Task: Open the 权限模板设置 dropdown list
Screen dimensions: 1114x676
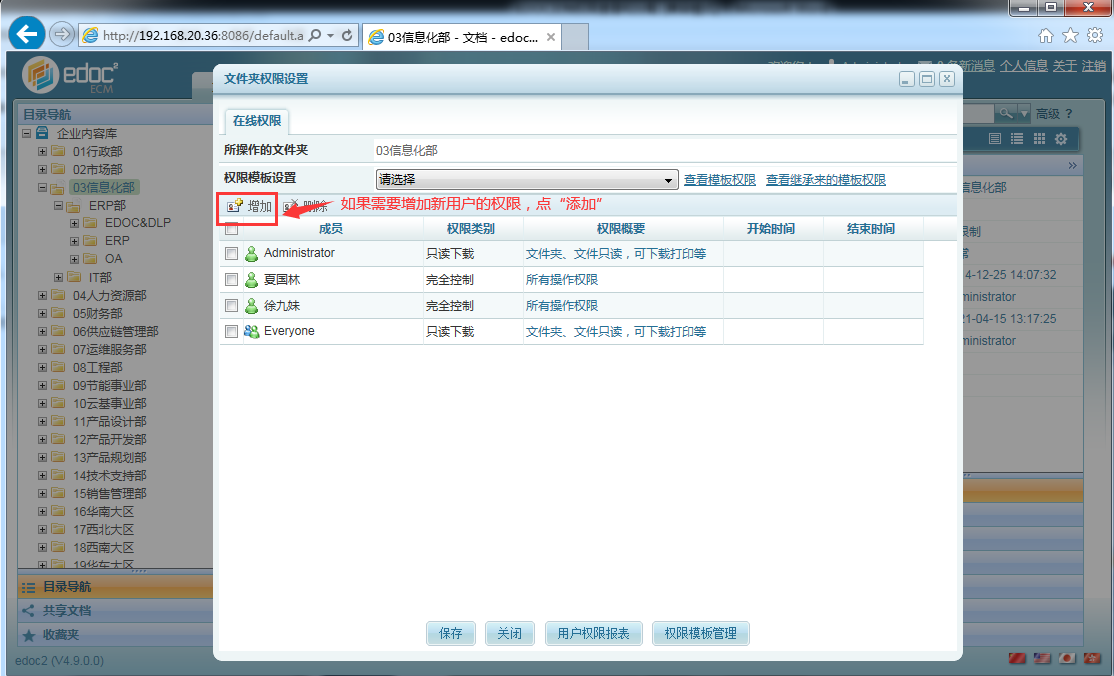Action: coord(526,180)
